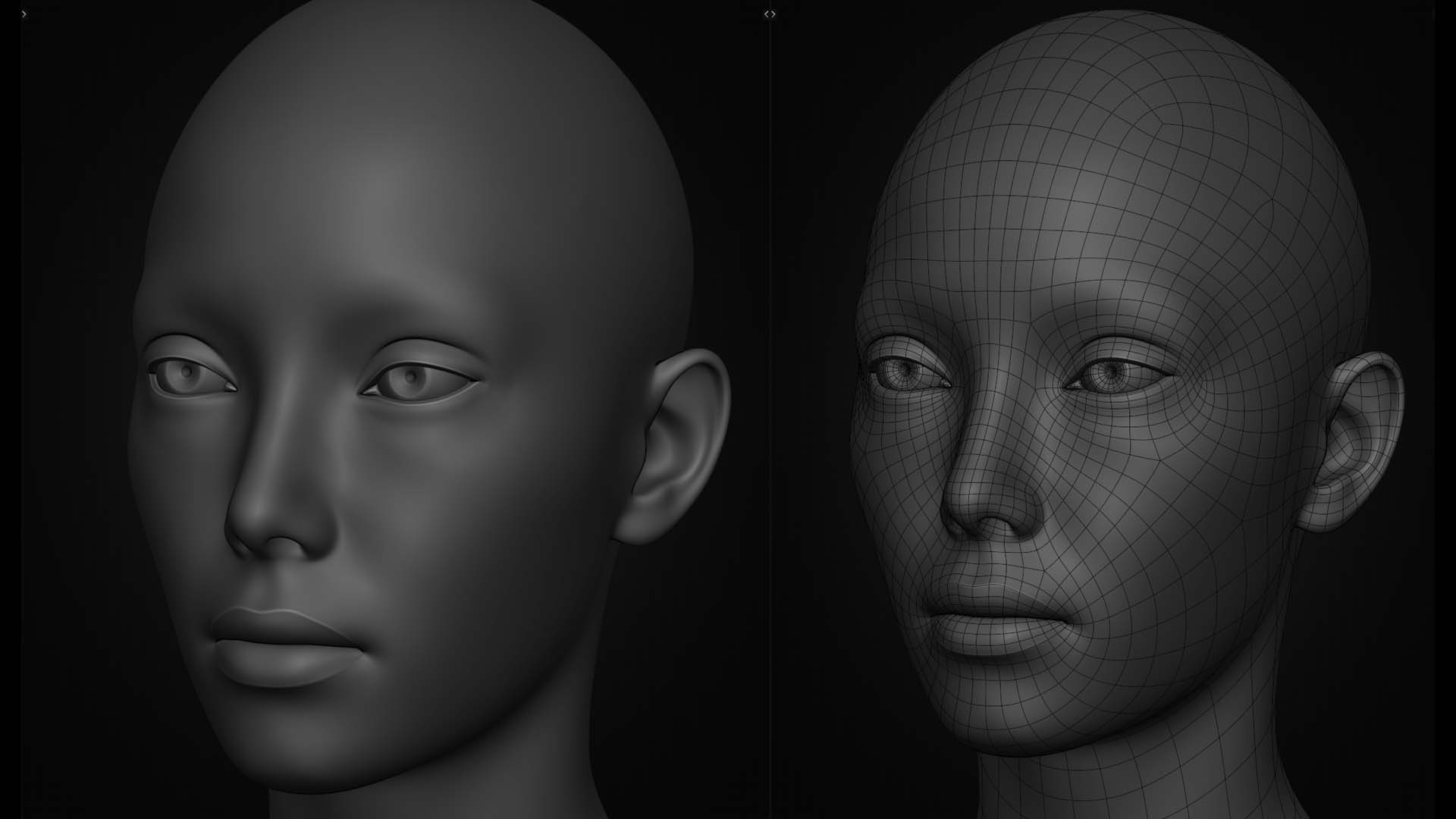Viewport: 1456px width, 819px height.
Task: Click the vertical divider between the viewports
Action: (x=771, y=409)
